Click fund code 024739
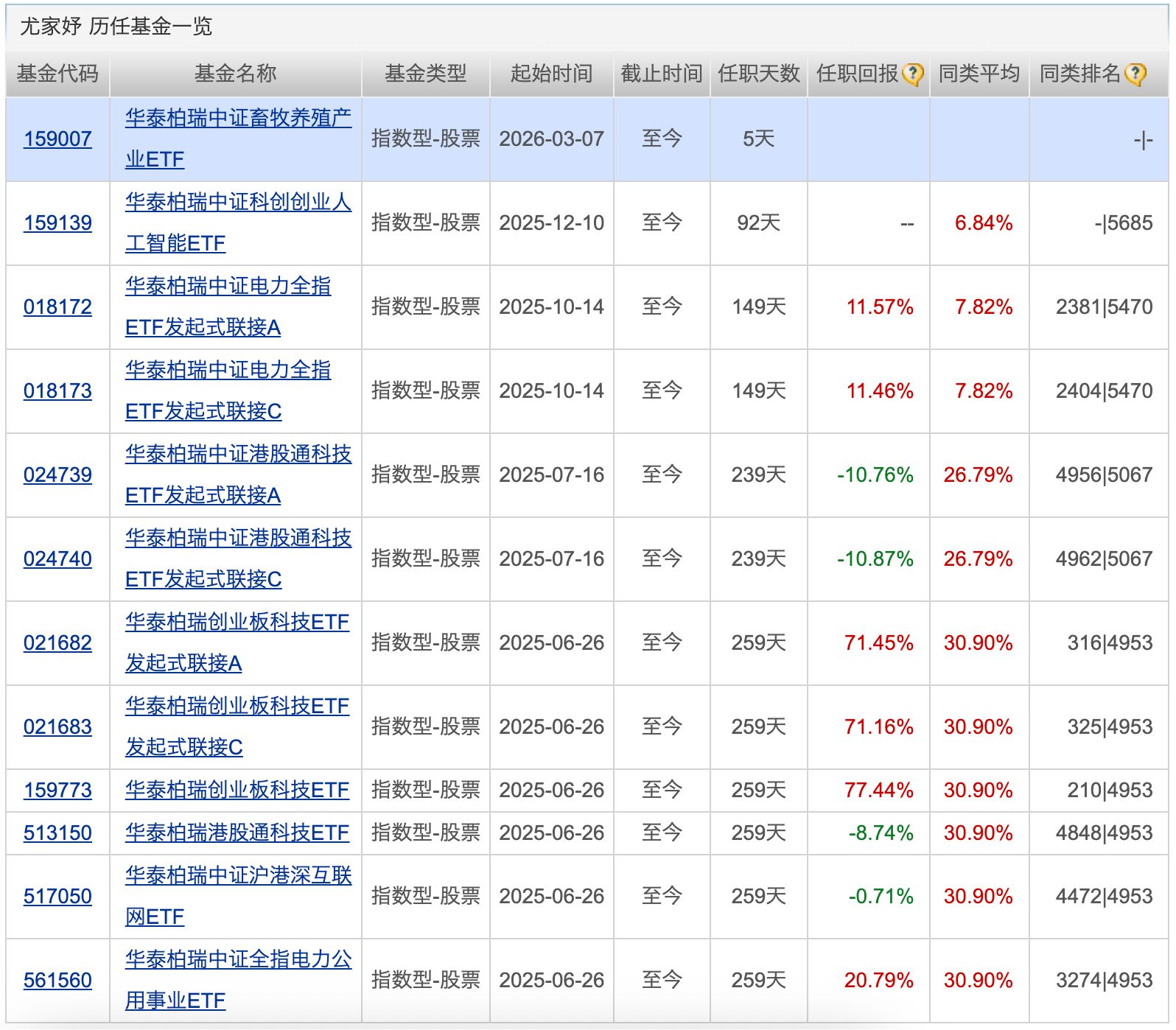Image resolution: width=1176 pixels, height=1030 pixels. [57, 474]
